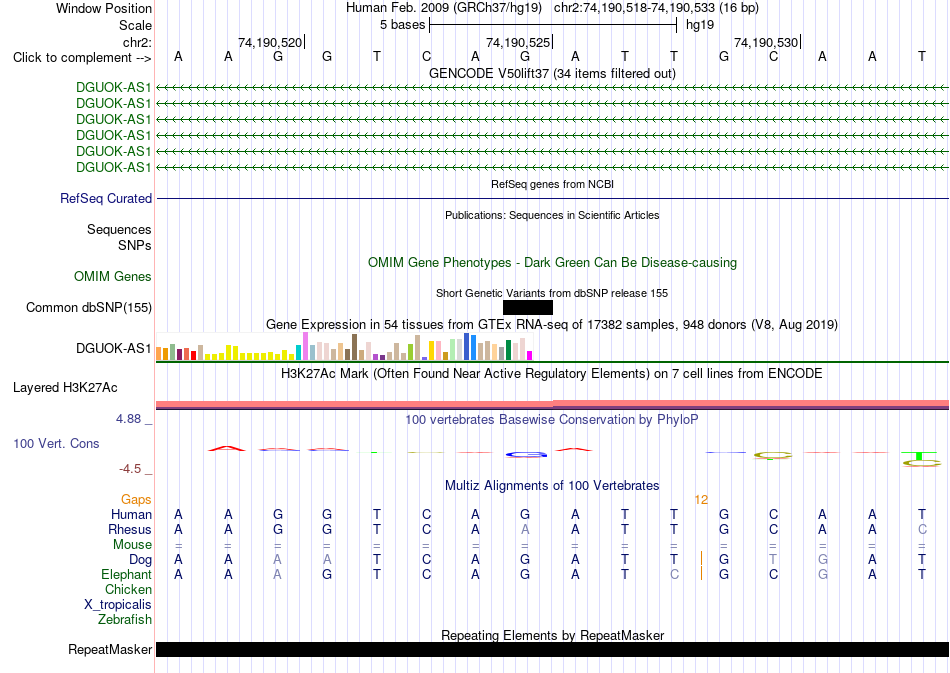Open 'Publications: Sequences in Scientific Articles' title
The width and height of the screenshot is (950, 673).
tap(552, 215)
